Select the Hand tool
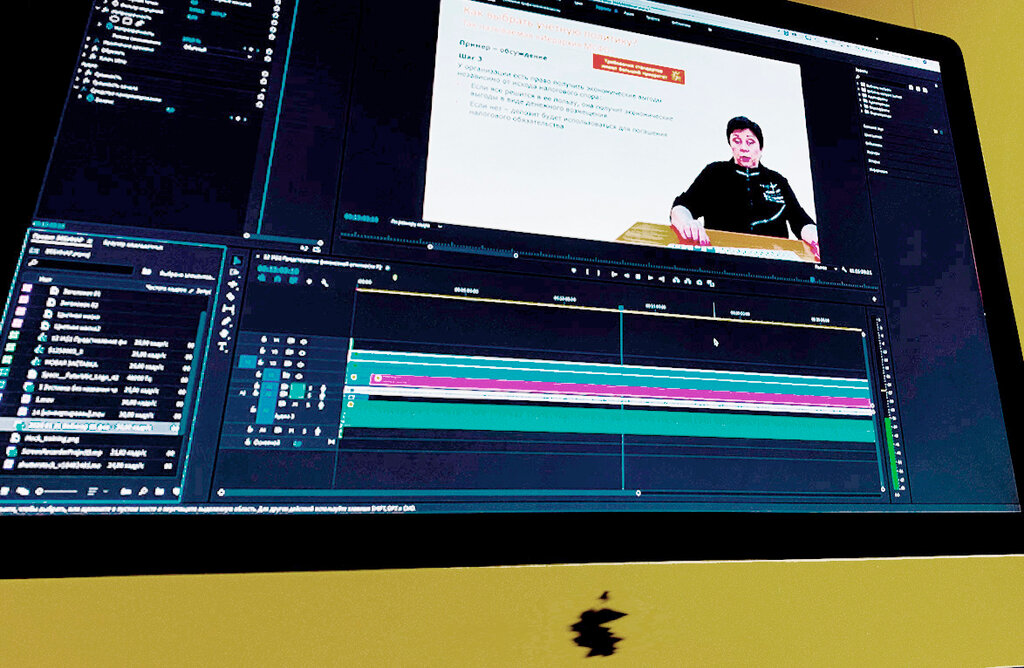1024x668 pixels. (225, 332)
